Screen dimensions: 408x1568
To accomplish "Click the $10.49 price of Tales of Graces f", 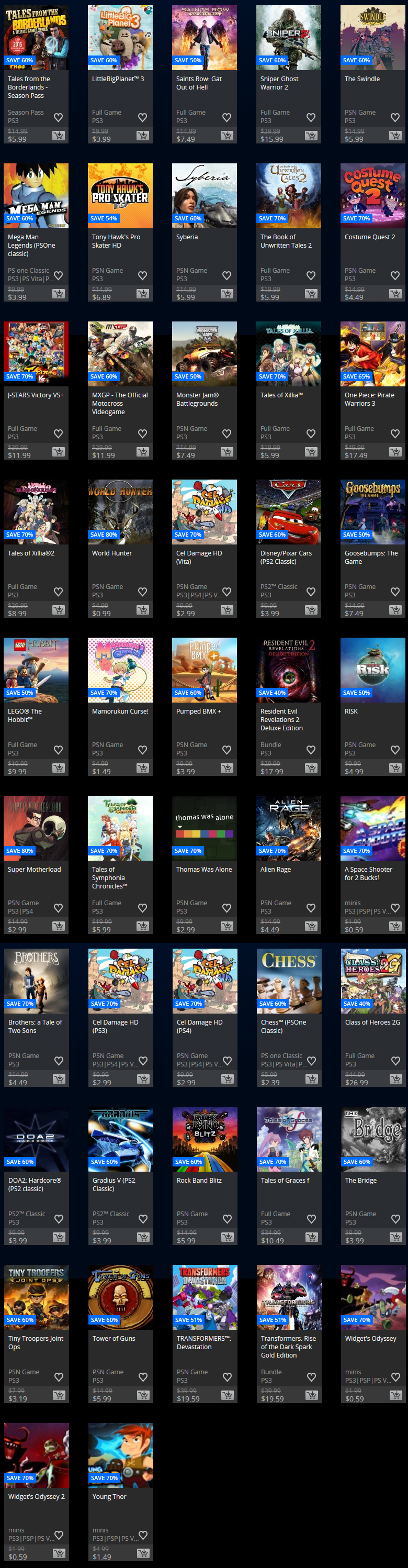I will tap(272, 1241).
